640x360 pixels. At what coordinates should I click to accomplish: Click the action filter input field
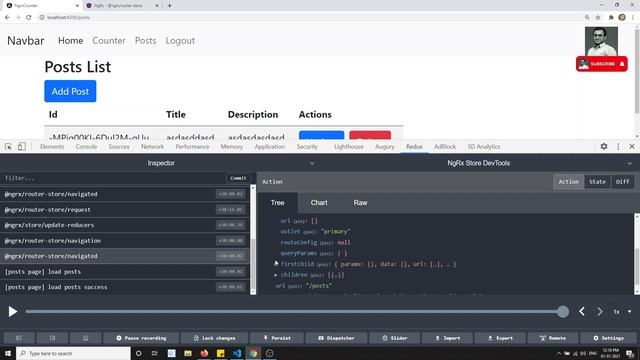point(113,178)
